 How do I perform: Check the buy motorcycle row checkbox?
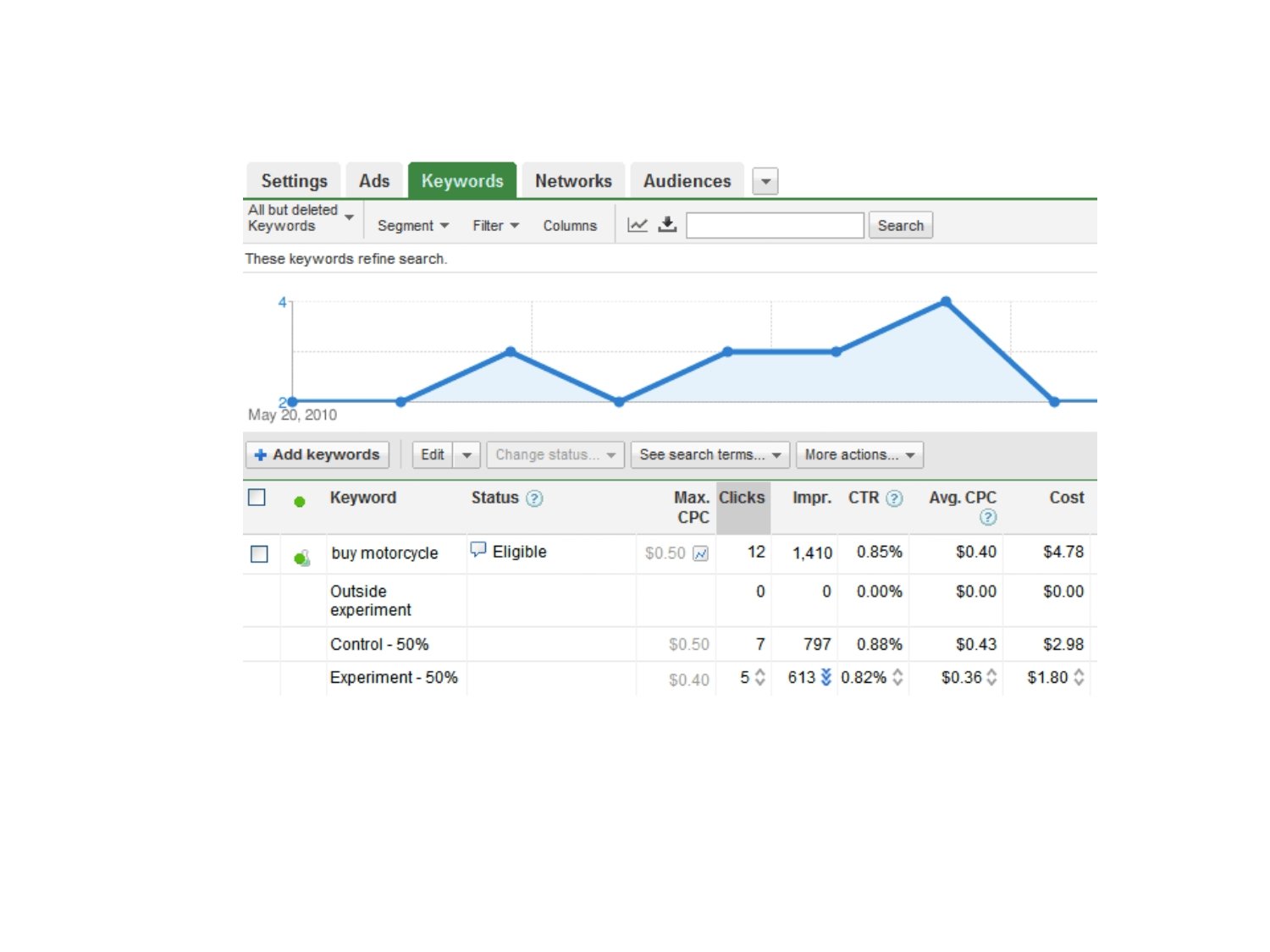click(x=259, y=553)
